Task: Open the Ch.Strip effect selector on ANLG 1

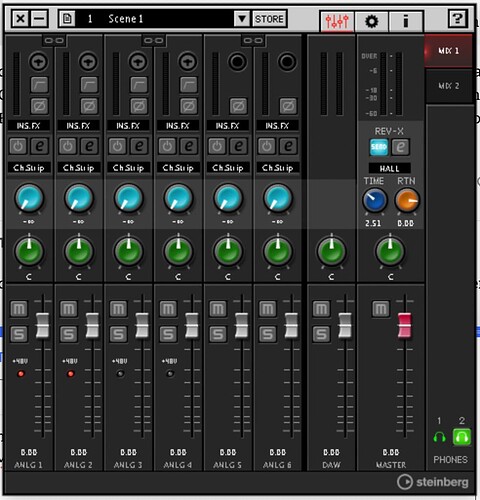Action: click(x=29, y=168)
